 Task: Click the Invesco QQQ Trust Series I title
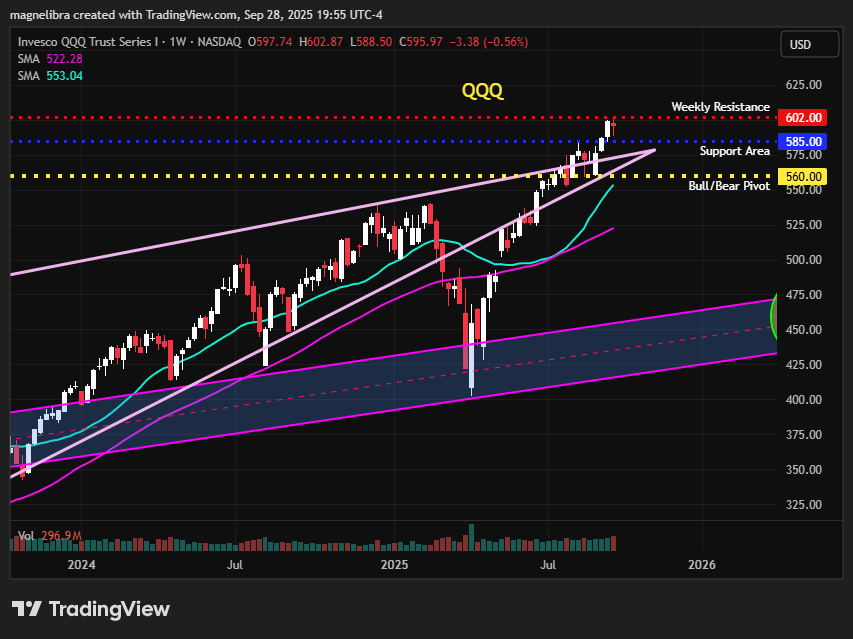[x=90, y=42]
